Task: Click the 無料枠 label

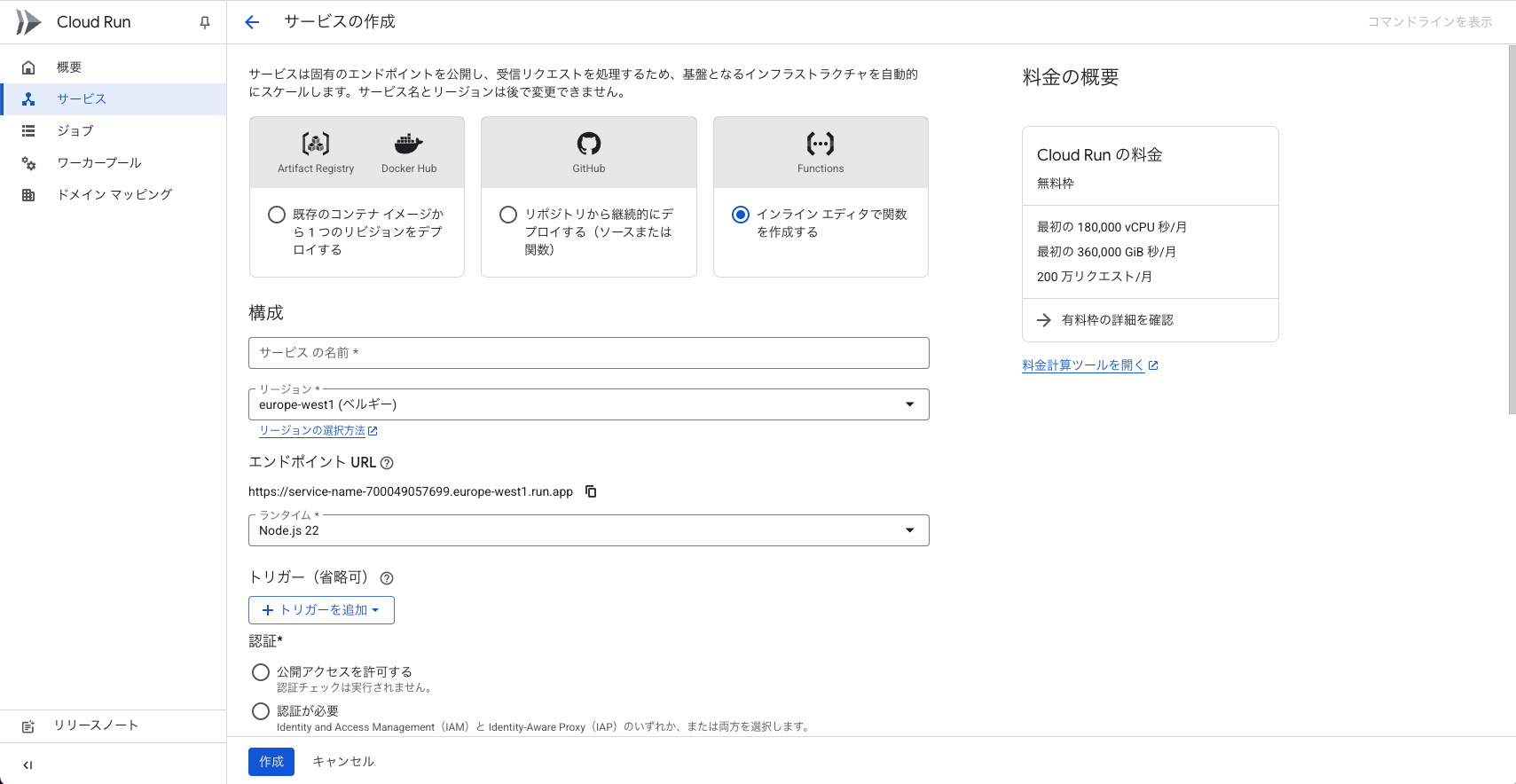Action: click(x=1056, y=184)
